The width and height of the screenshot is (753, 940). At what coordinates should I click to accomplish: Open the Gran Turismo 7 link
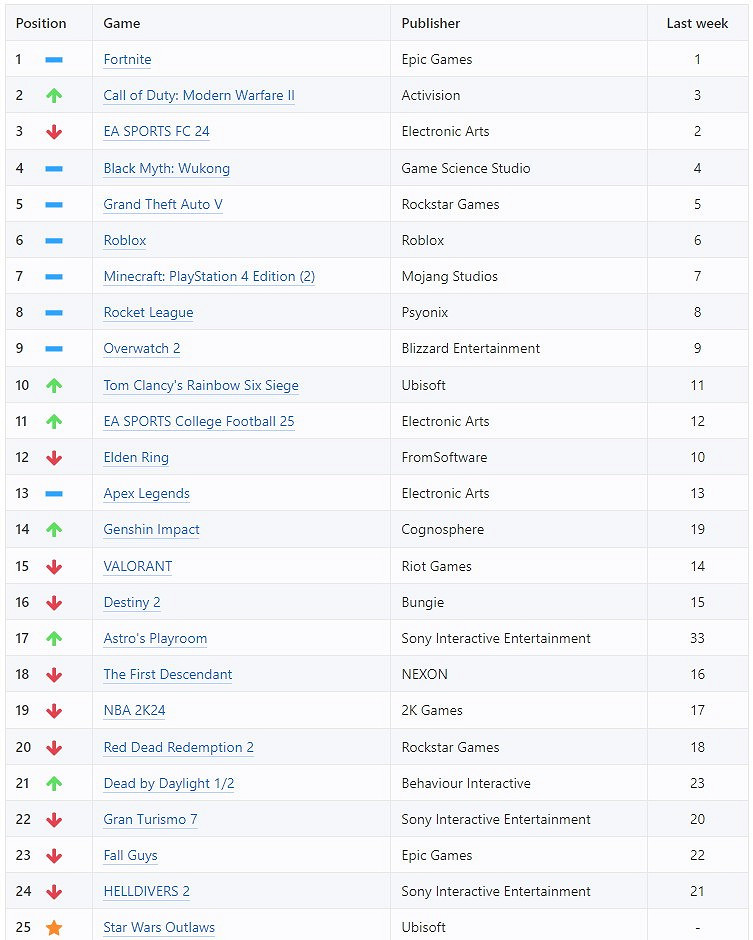(x=150, y=819)
